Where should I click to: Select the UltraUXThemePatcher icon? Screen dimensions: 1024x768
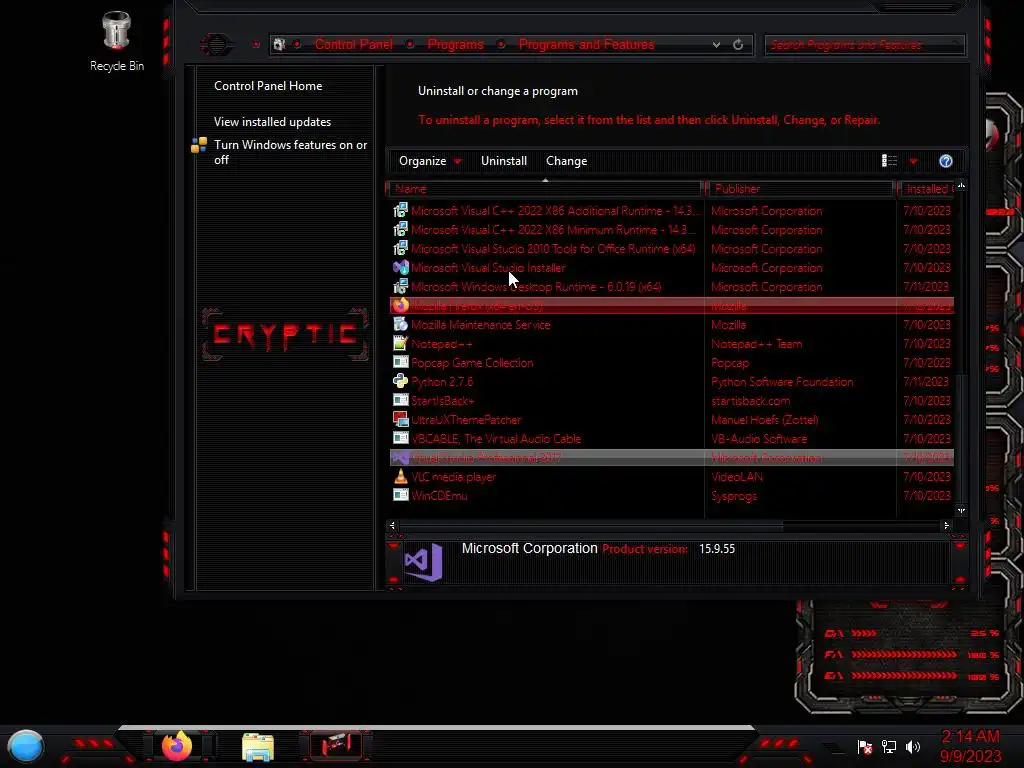click(x=400, y=419)
